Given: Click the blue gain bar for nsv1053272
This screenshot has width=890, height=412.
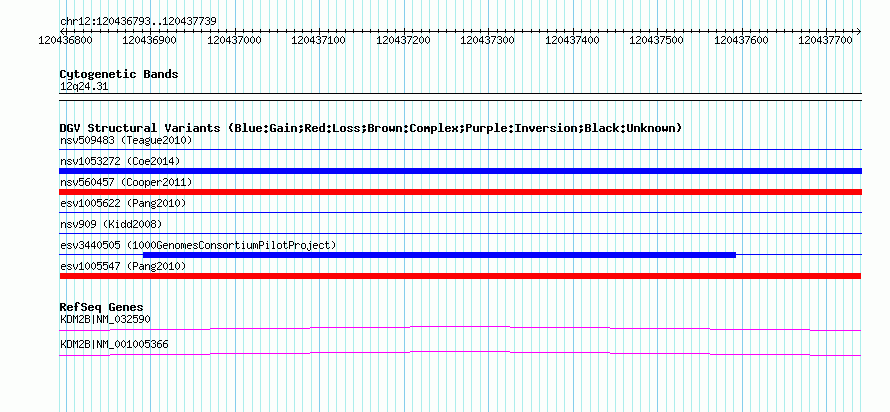Looking at the screenshot, I should pos(460,171).
